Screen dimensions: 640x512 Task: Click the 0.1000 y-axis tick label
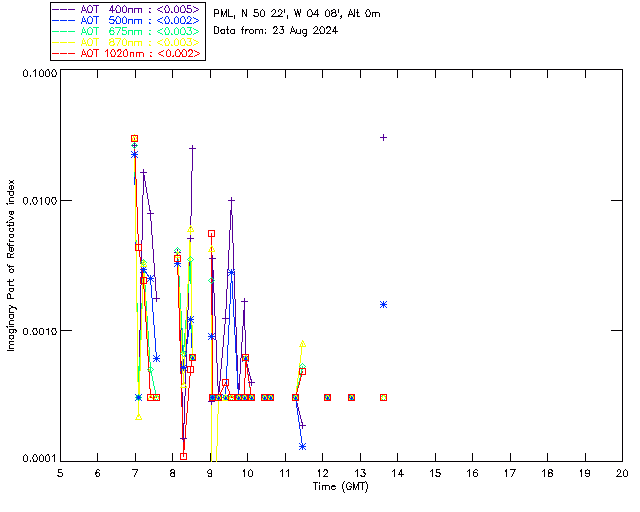click(40, 73)
